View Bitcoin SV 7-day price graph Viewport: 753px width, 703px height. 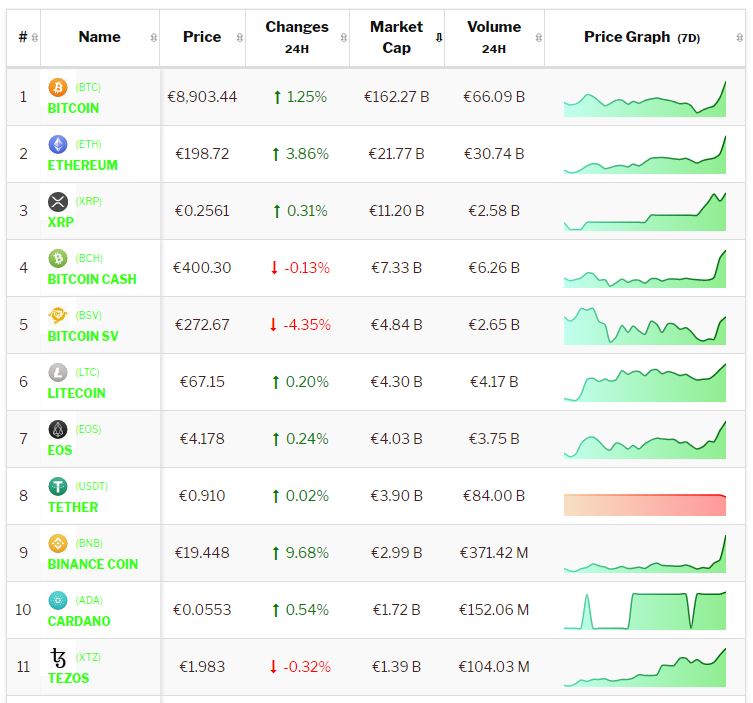645,326
